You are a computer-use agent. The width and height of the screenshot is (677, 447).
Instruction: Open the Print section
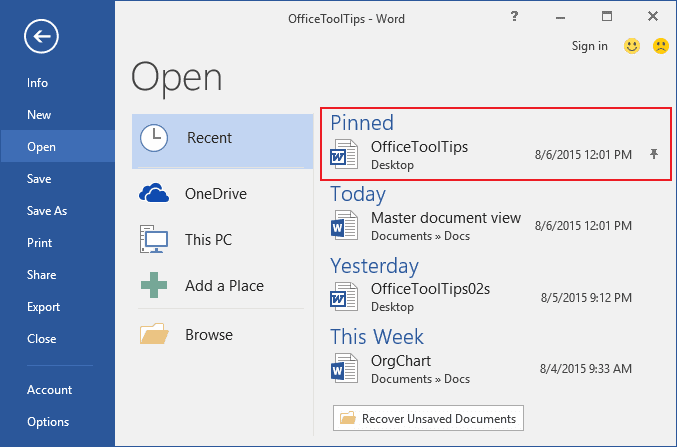click(40, 243)
